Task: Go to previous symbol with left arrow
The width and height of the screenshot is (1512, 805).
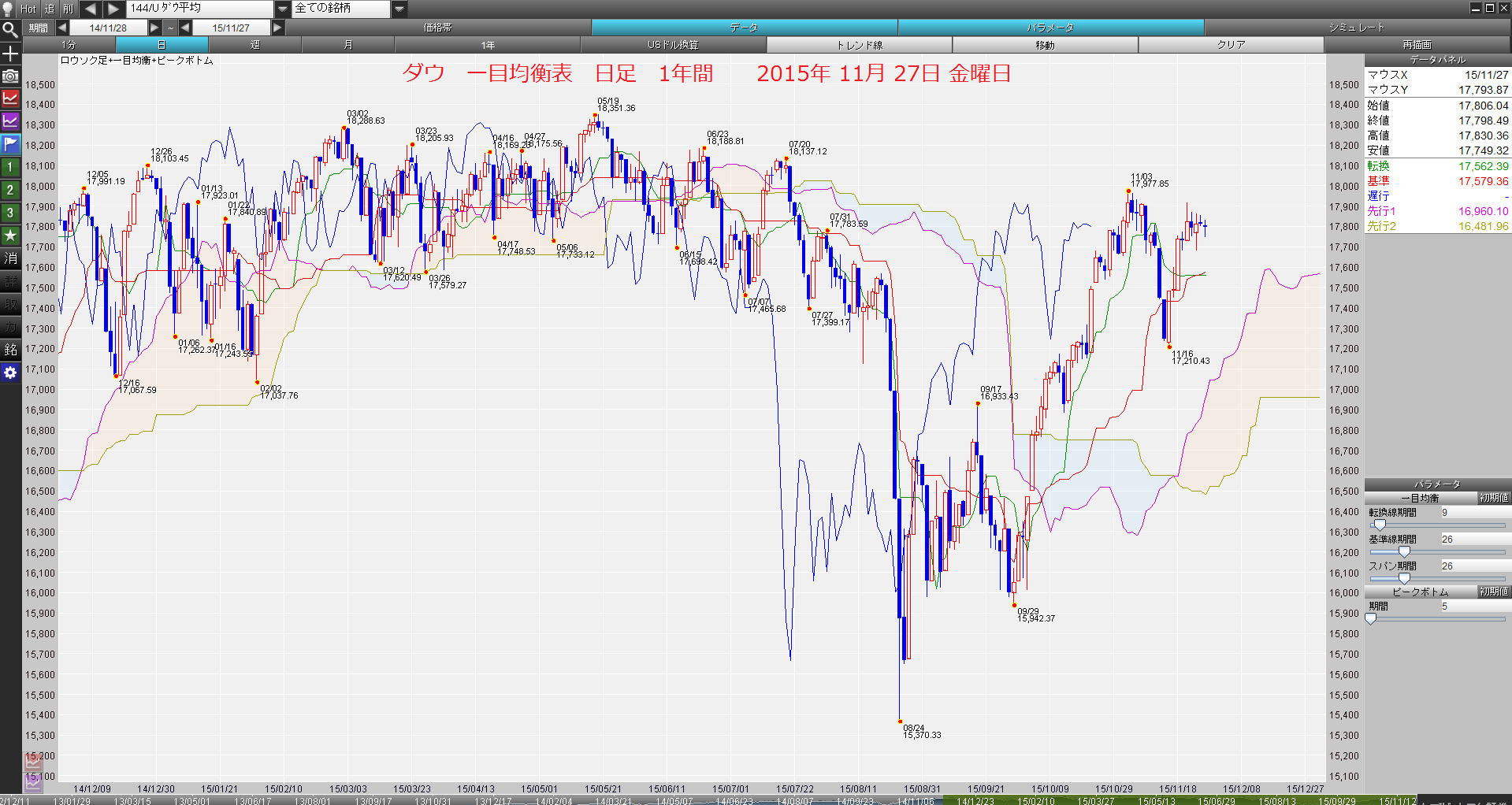Action: point(91,9)
